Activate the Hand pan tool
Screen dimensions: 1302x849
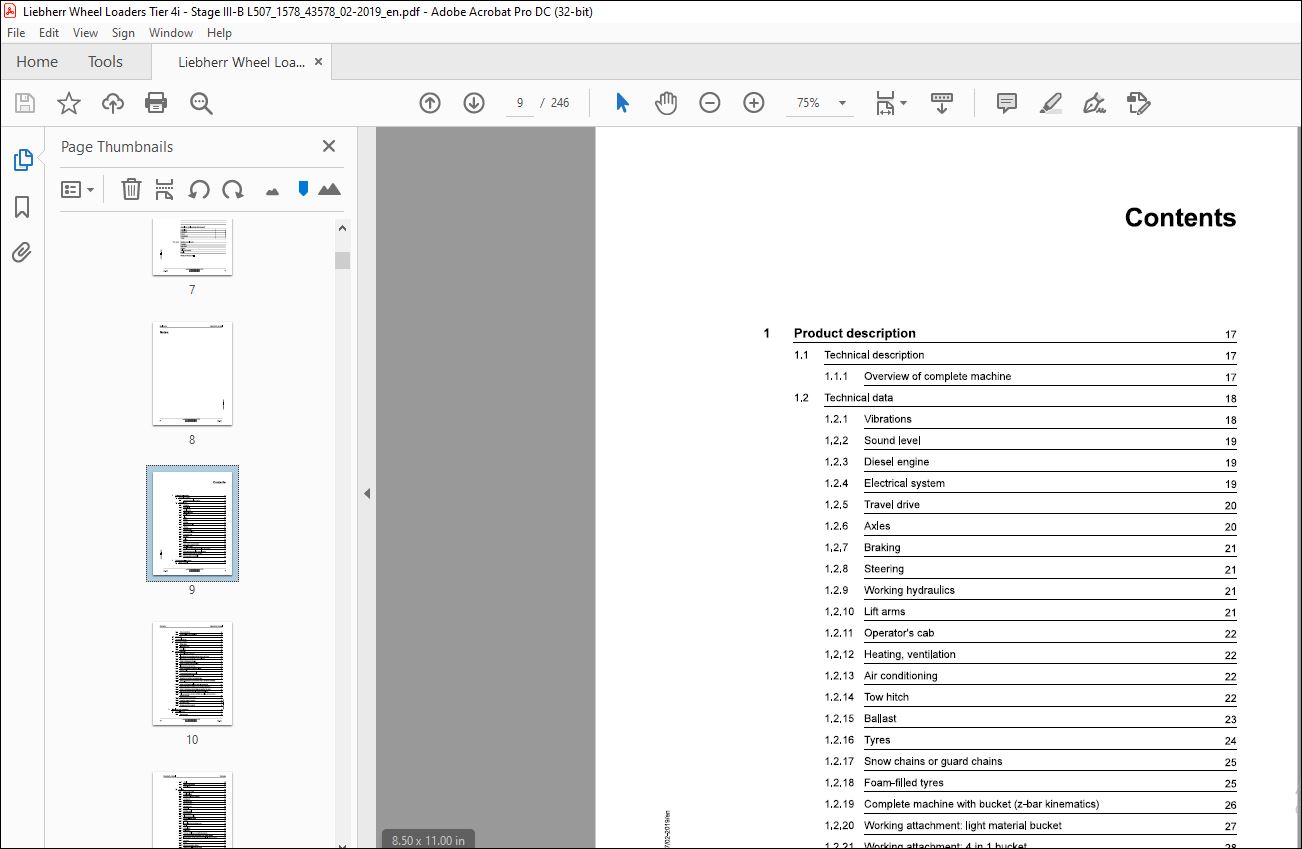(x=666, y=103)
